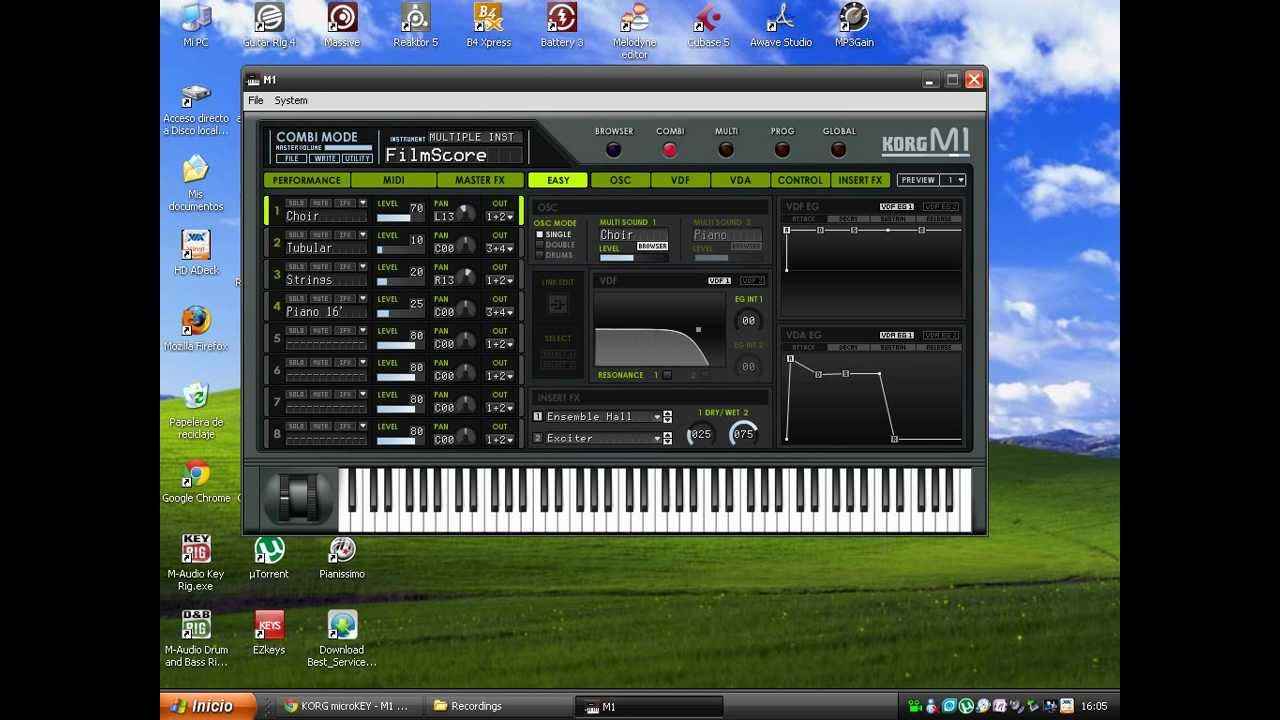The height and width of the screenshot is (720, 1280).
Task: Launch Cubase 5 desktop shortcut
Action: pyautogui.click(x=708, y=26)
